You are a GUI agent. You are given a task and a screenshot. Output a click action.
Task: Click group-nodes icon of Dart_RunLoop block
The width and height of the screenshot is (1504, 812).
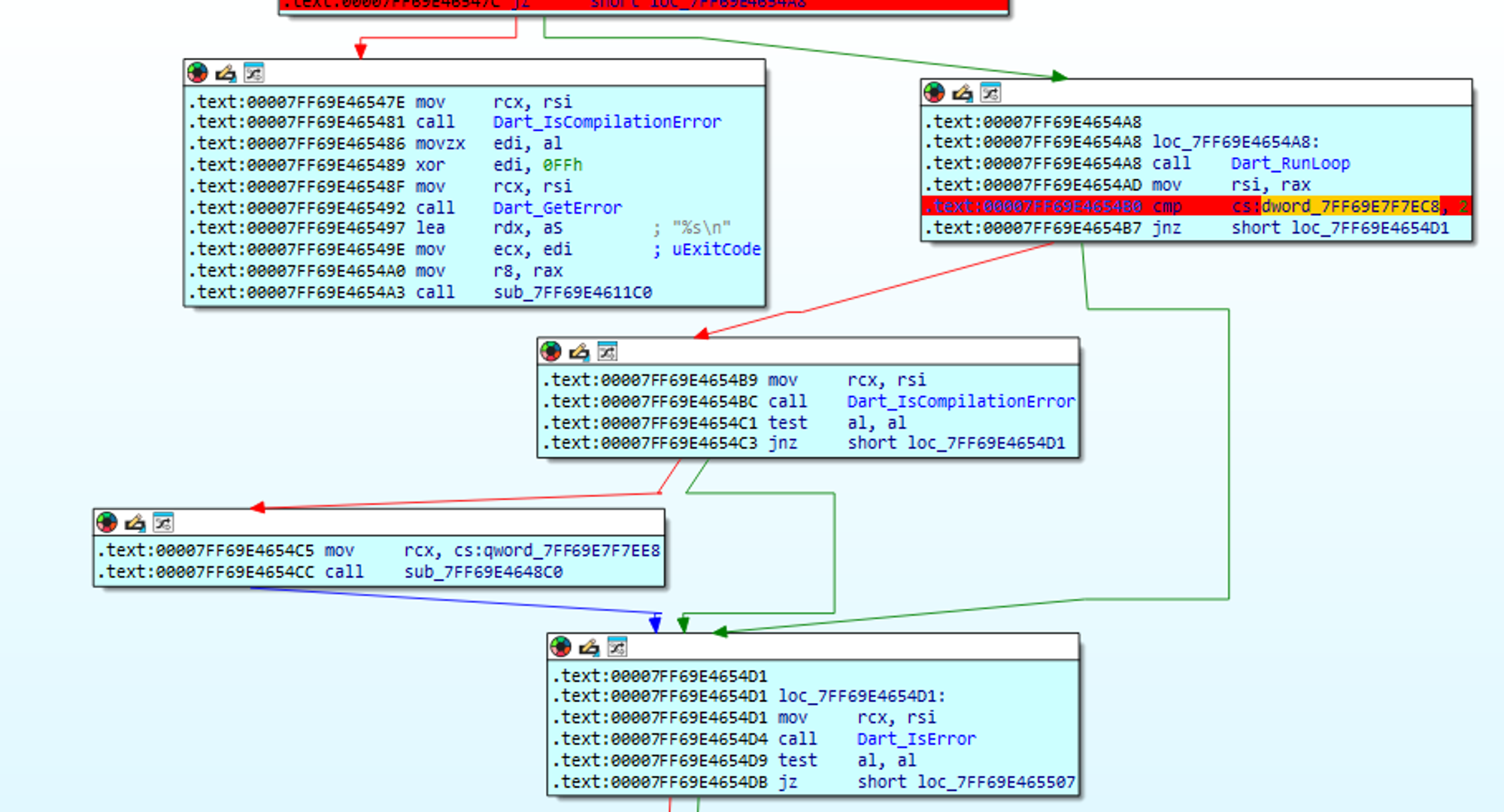point(990,92)
